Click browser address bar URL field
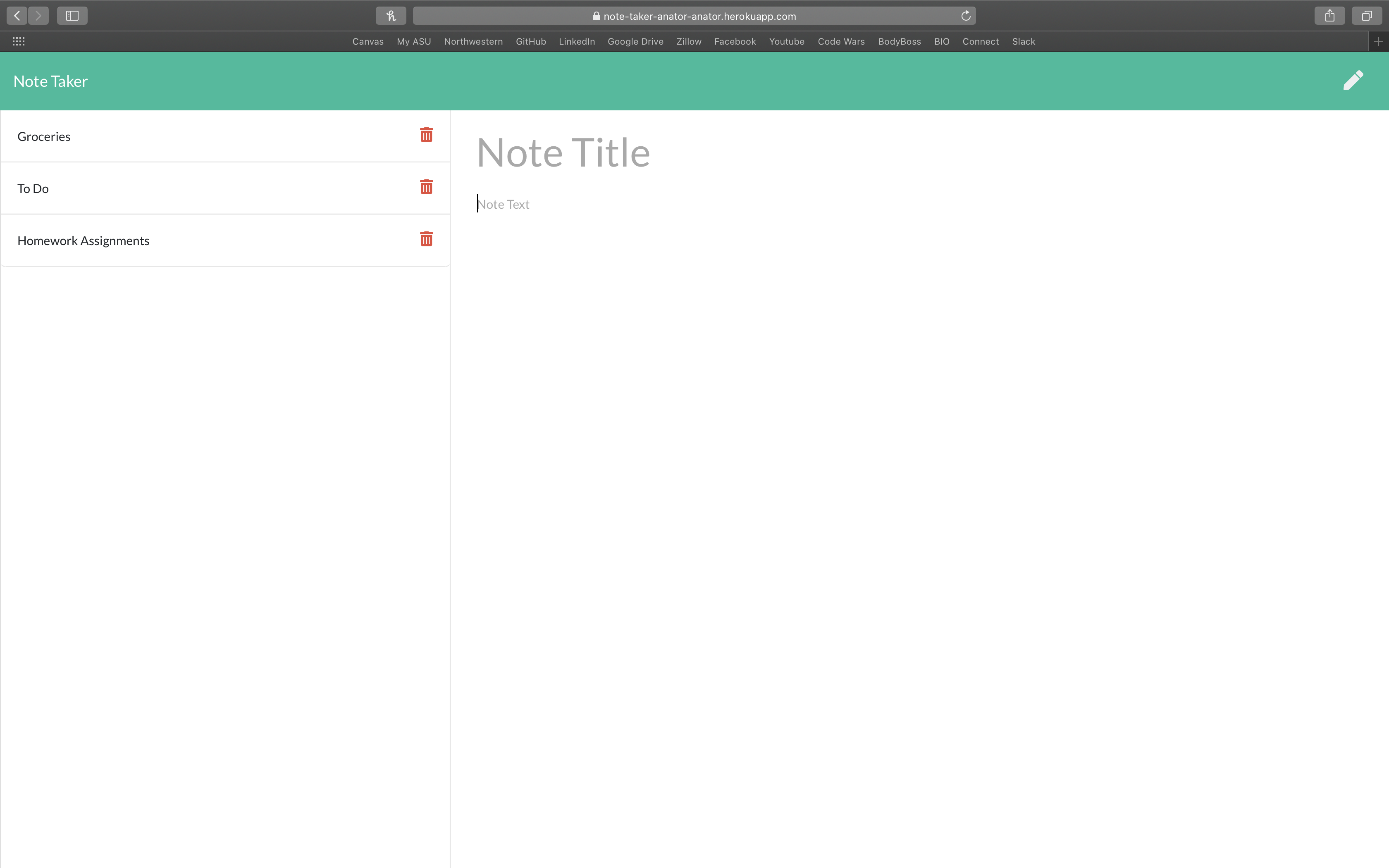The image size is (1389, 868). (694, 15)
